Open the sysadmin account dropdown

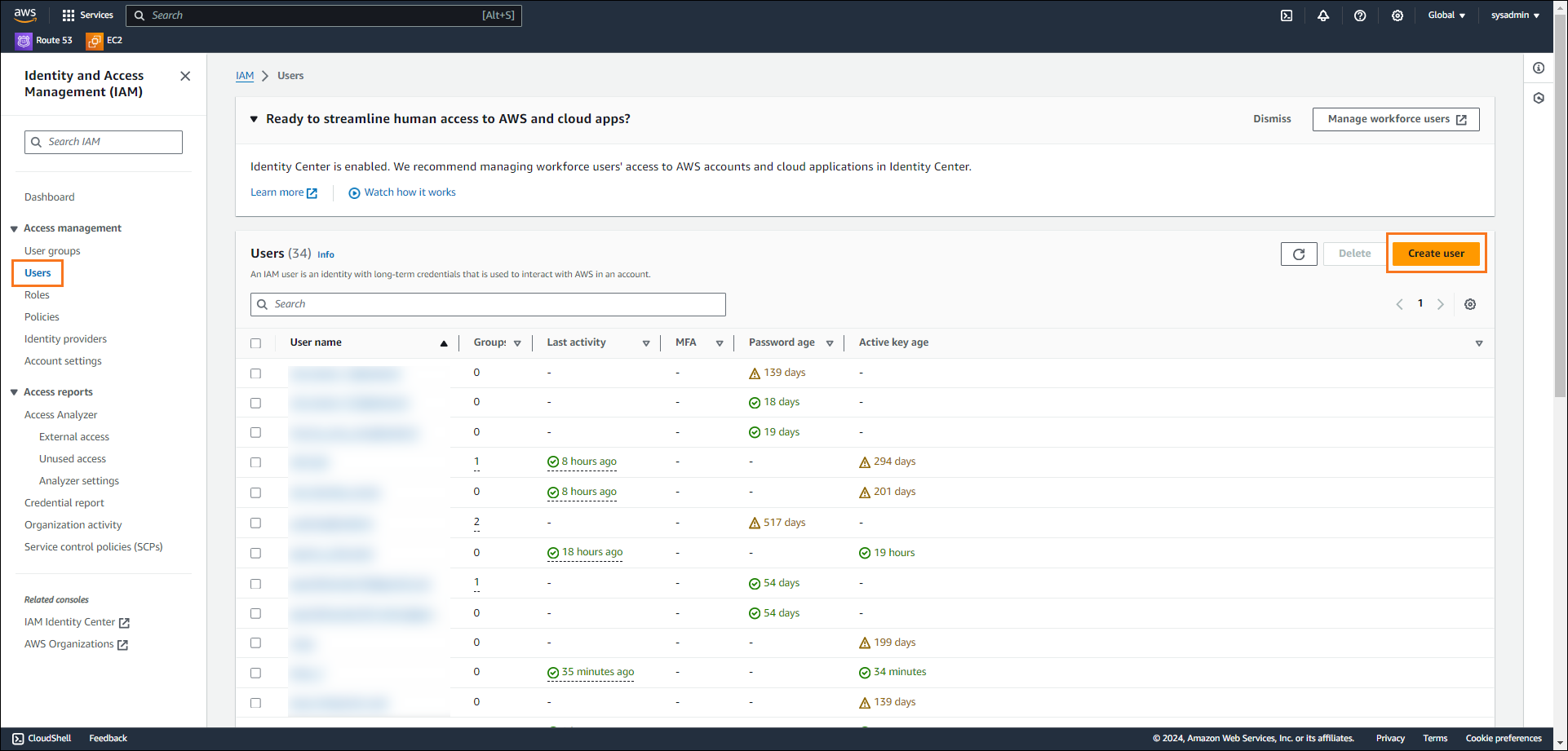click(1515, 15)
